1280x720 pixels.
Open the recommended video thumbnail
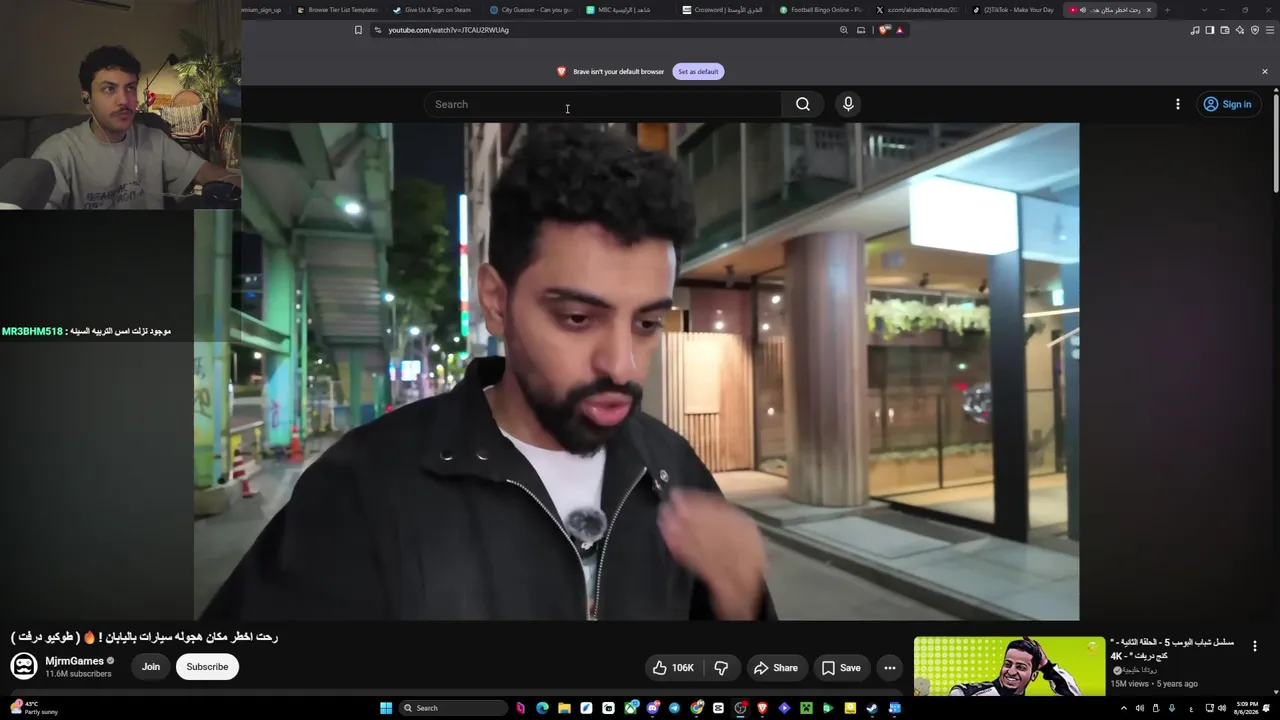[x=1010, y=666]
